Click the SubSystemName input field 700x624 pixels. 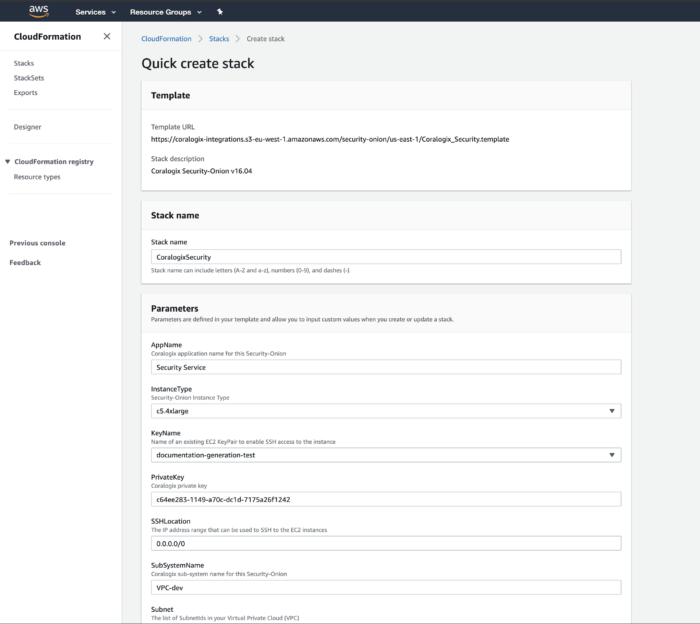pyautogui.click(x=386, y=587)
